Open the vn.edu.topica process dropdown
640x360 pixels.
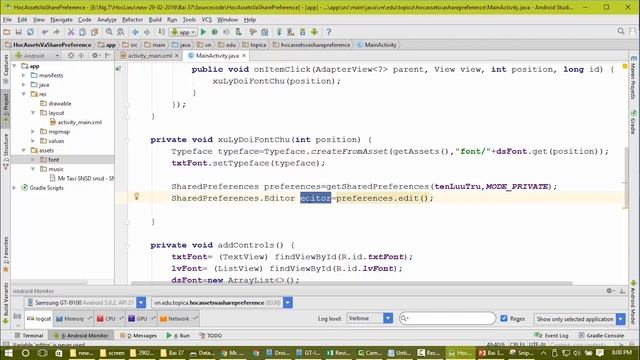point(288,302)
